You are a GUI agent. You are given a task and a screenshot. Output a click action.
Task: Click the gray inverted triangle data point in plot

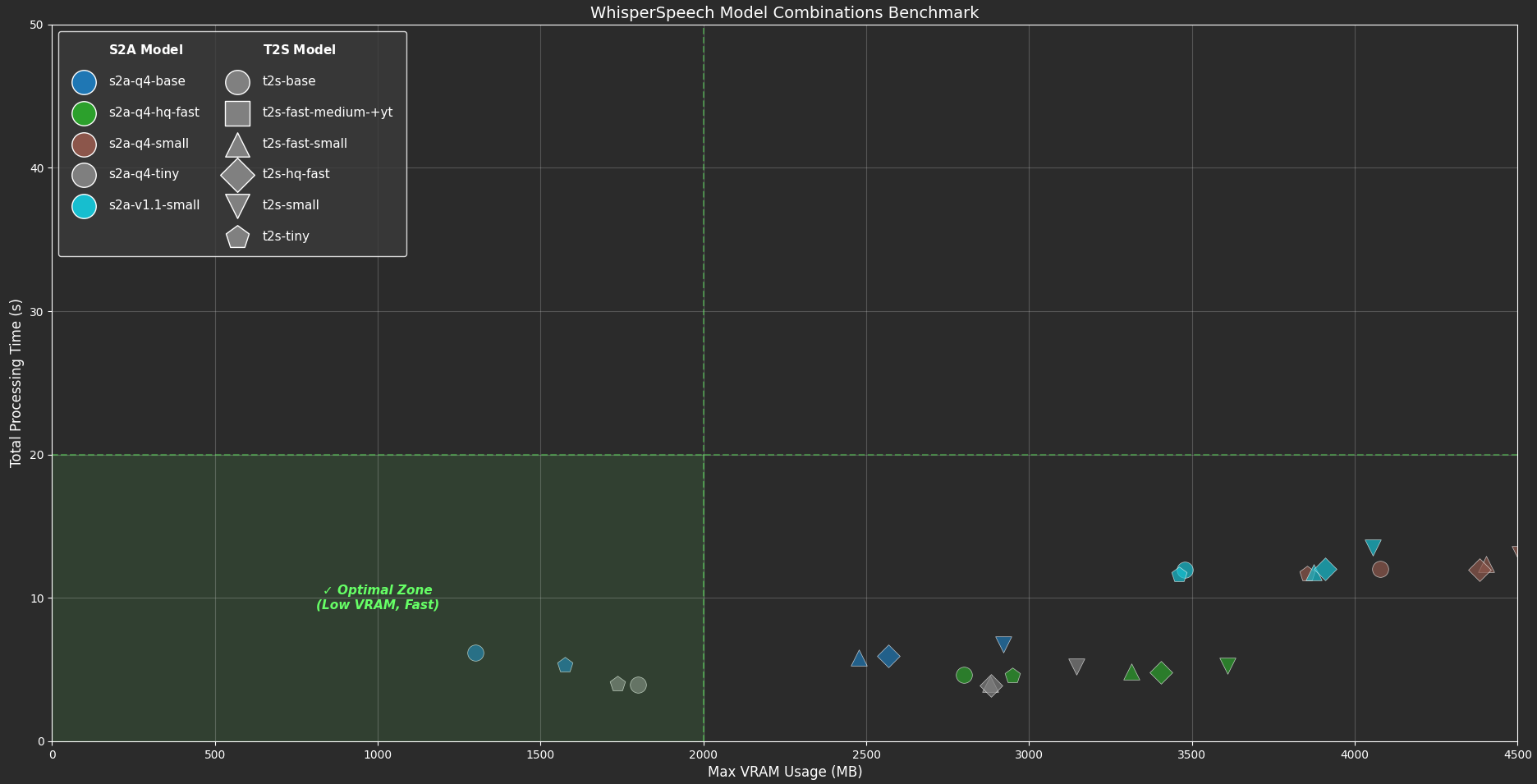pos(1076,666)
